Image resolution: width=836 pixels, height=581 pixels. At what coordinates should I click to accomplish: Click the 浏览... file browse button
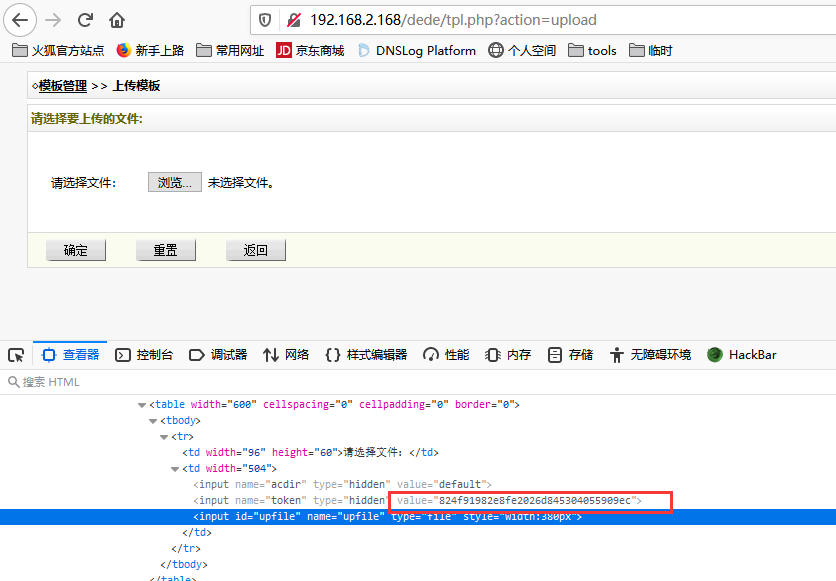[x=175, y=182]
